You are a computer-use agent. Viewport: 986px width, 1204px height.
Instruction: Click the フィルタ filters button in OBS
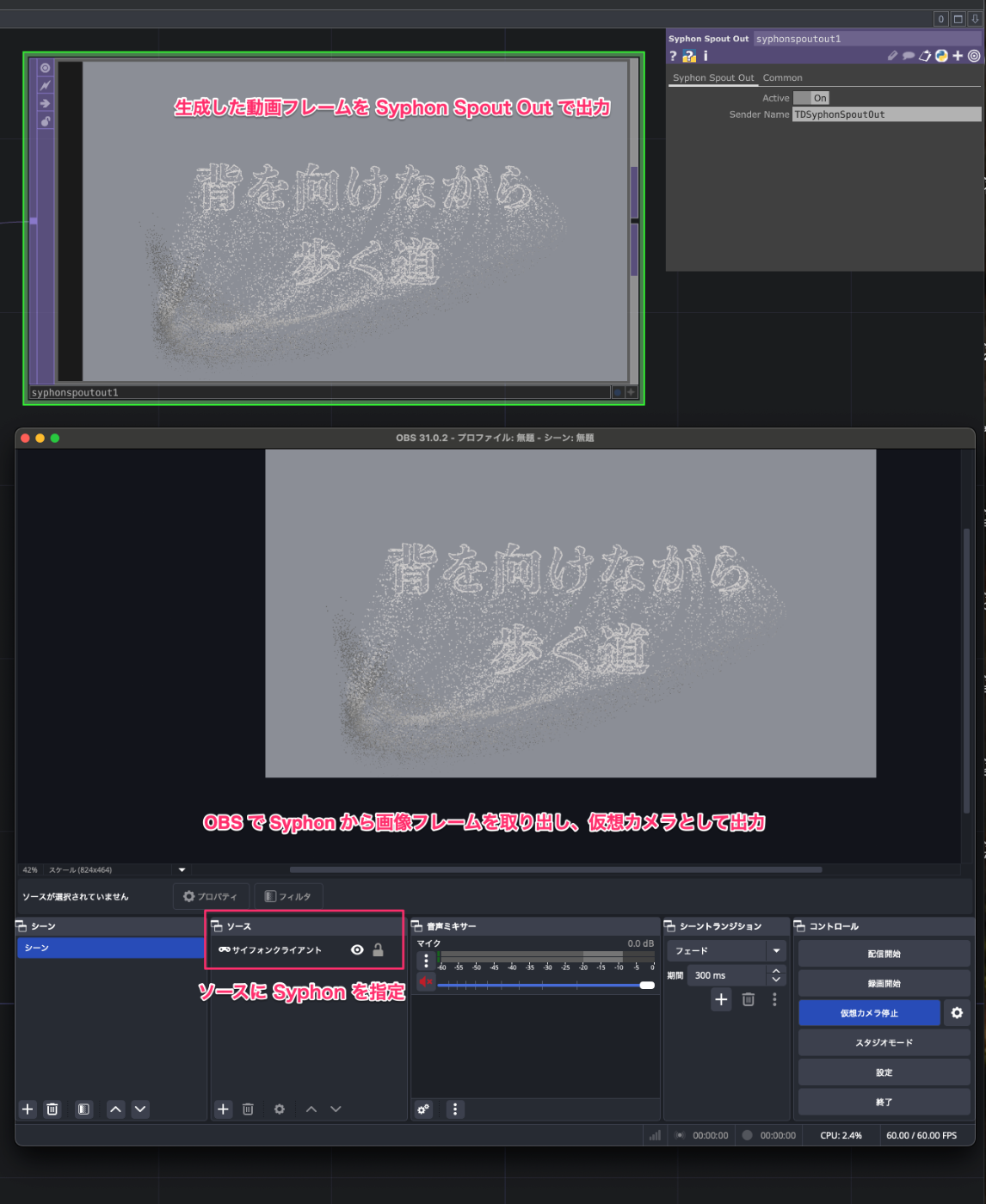click(x=288, y=896)
